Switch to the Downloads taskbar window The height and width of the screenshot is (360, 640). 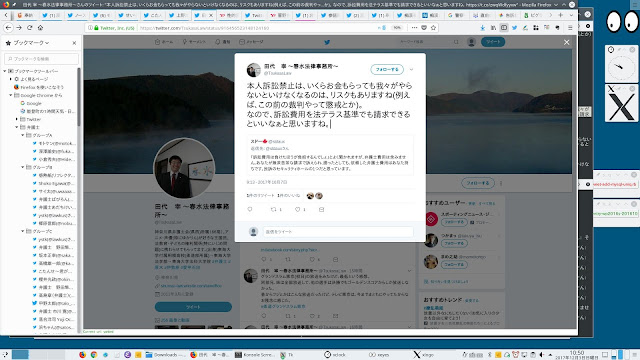166,355
